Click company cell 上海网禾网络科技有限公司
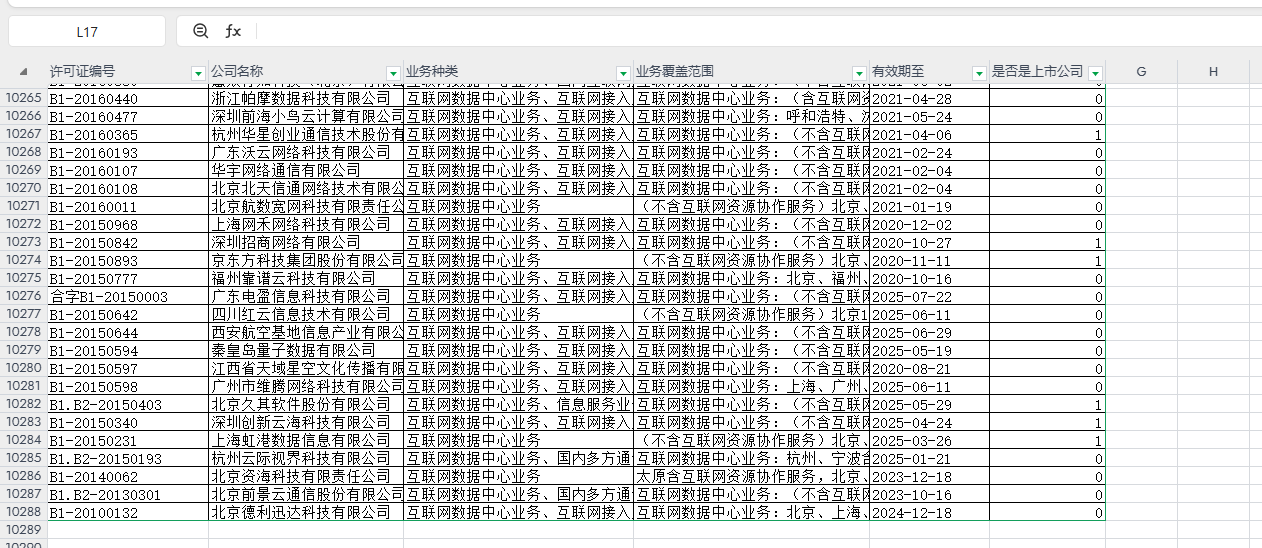The width and height of the screenshot is (1262, 548). [306, 225]
